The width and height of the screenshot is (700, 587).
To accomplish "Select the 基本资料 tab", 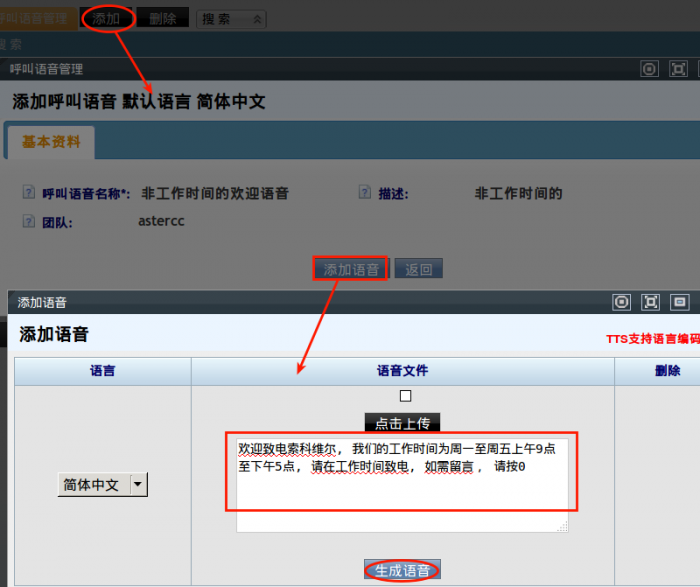I will point(52,142).
